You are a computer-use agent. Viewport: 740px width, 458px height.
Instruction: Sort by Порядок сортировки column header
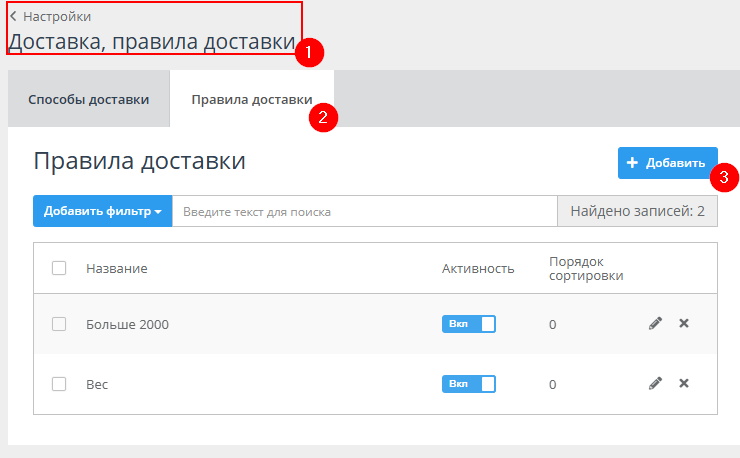586,269
